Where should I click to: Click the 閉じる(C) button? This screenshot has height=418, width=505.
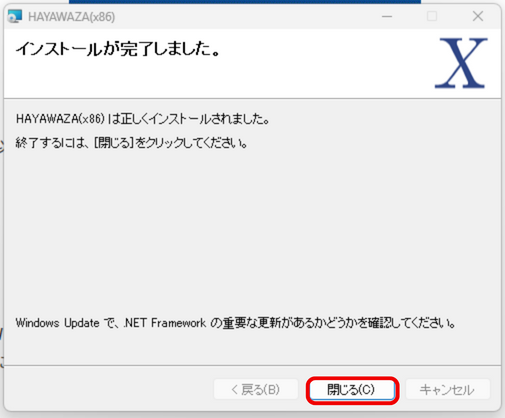click(352, 390)
